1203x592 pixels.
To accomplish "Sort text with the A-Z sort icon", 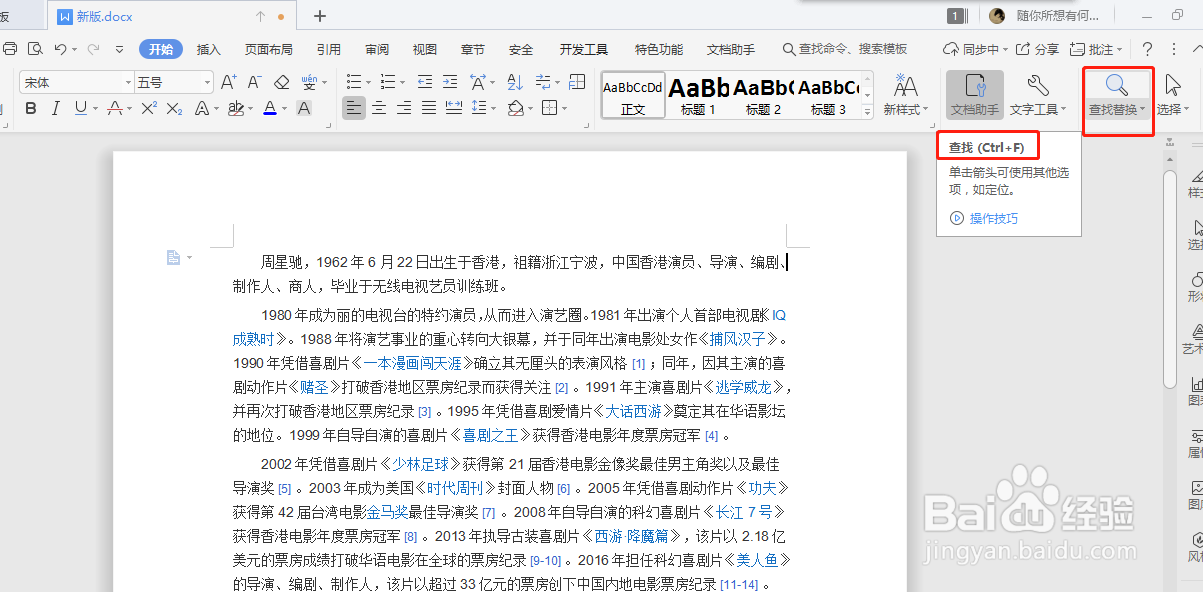I will point(513,81).
